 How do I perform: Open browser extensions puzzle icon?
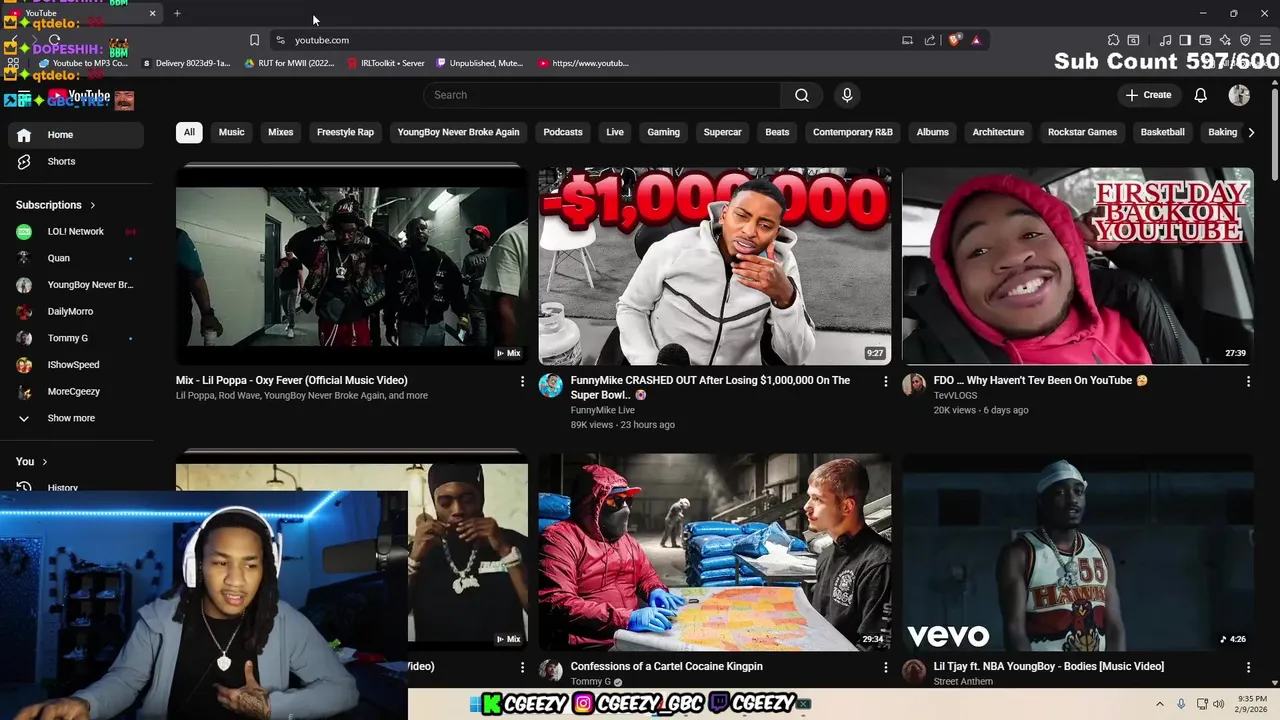coord(1113,40)
